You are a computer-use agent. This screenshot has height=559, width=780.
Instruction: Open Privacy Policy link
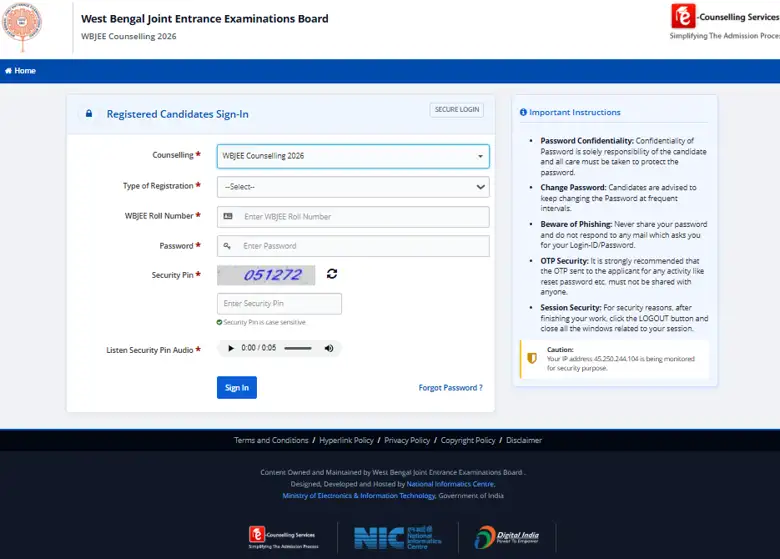click(407, 440)
